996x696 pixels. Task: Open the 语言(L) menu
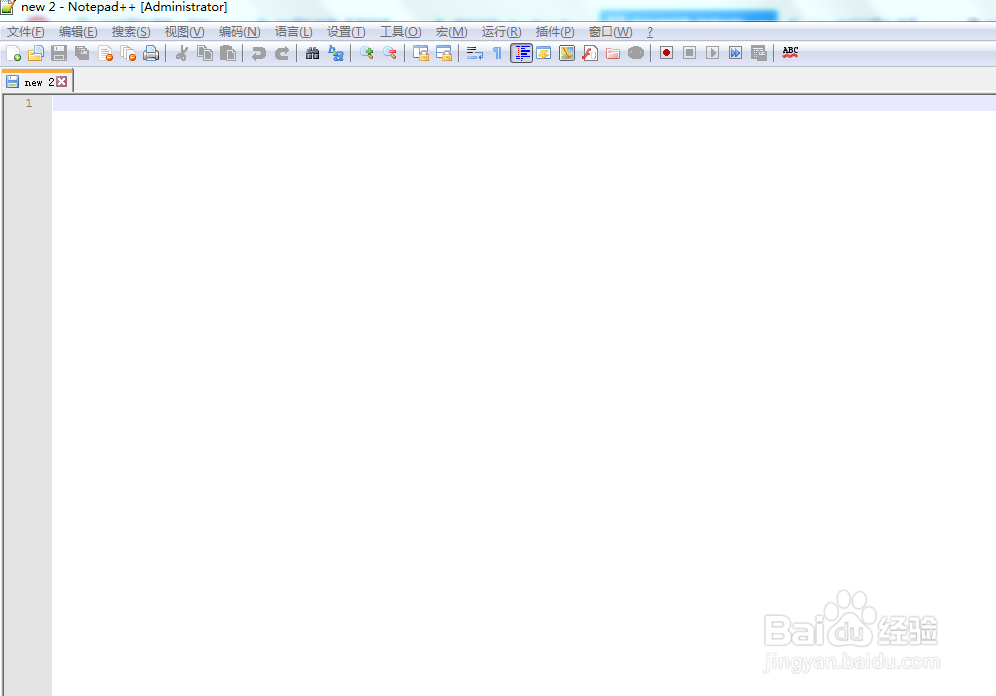pos(293,32)
